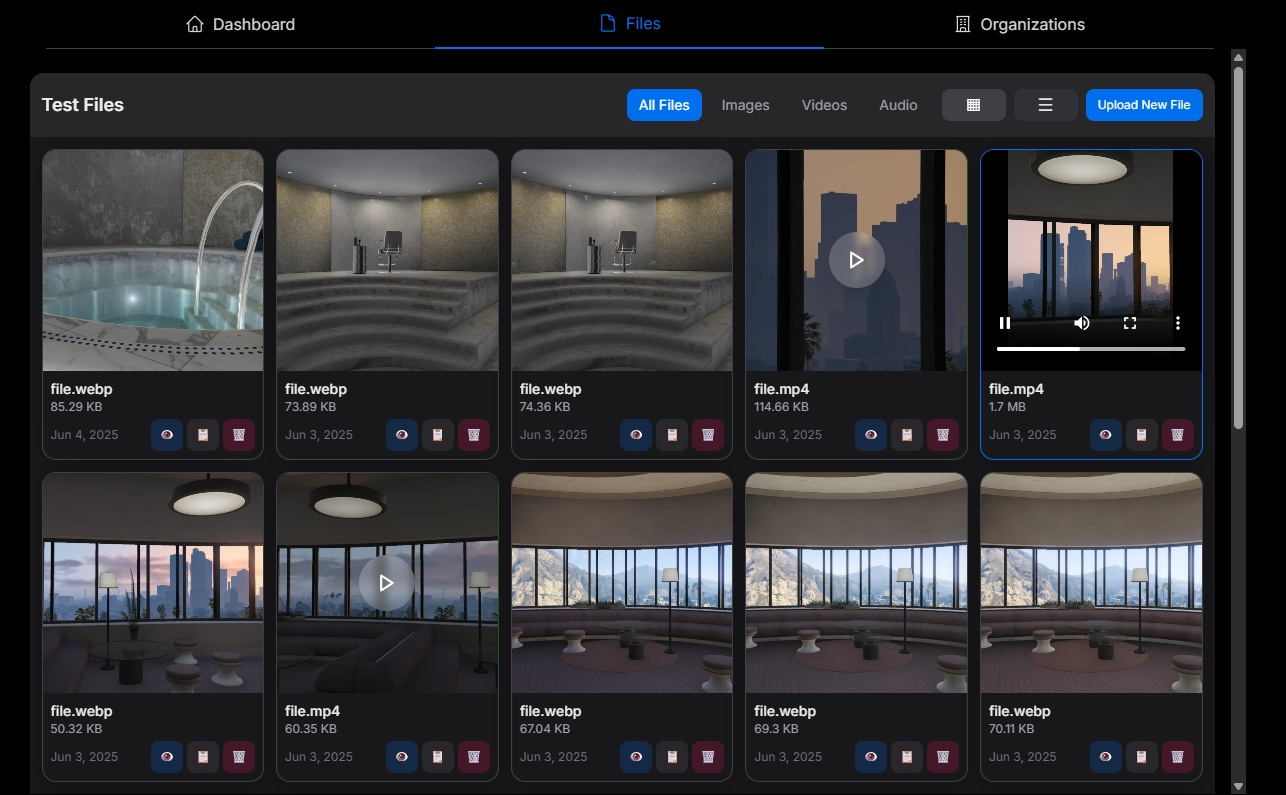Open the 69.3 KB mountain lounge thumbnail
Screen dimensions: 1286x795
pos(856,583)
